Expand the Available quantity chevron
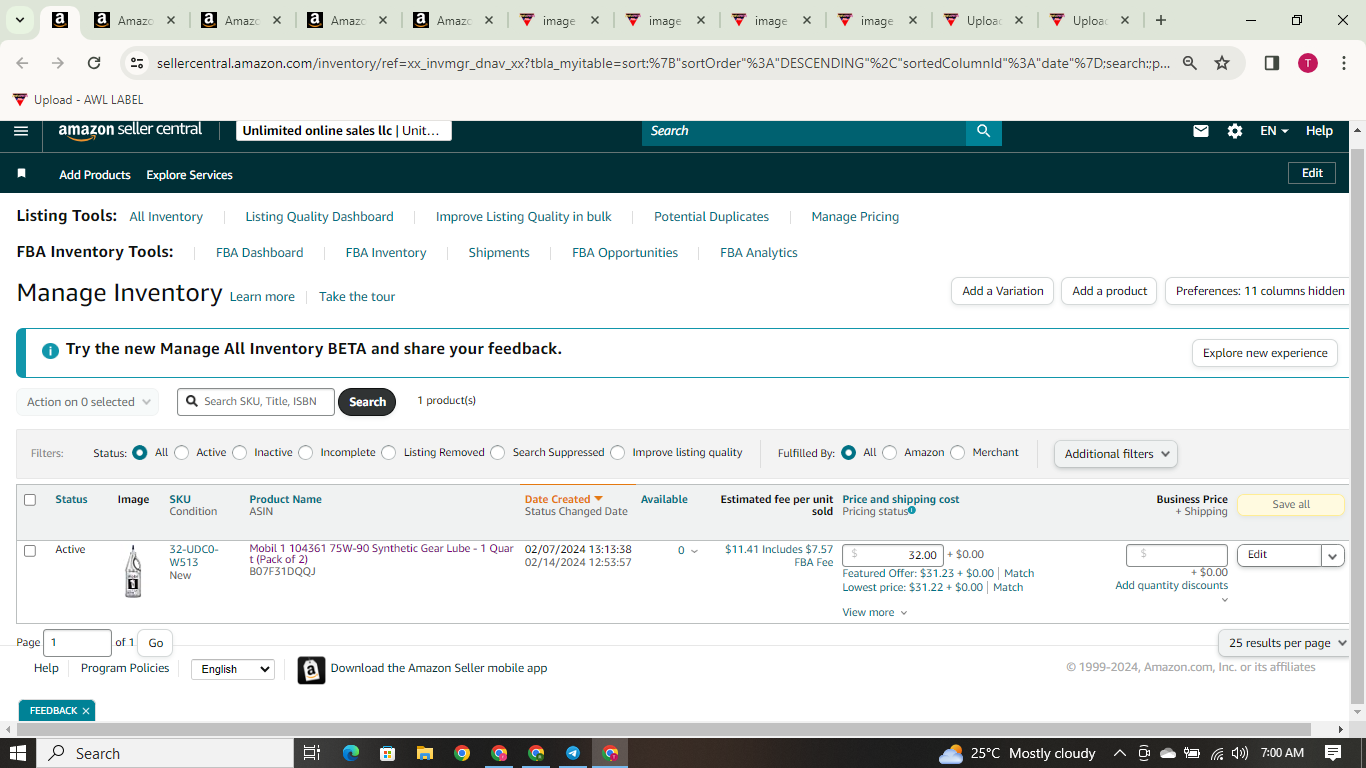 [x=695, y=551]
